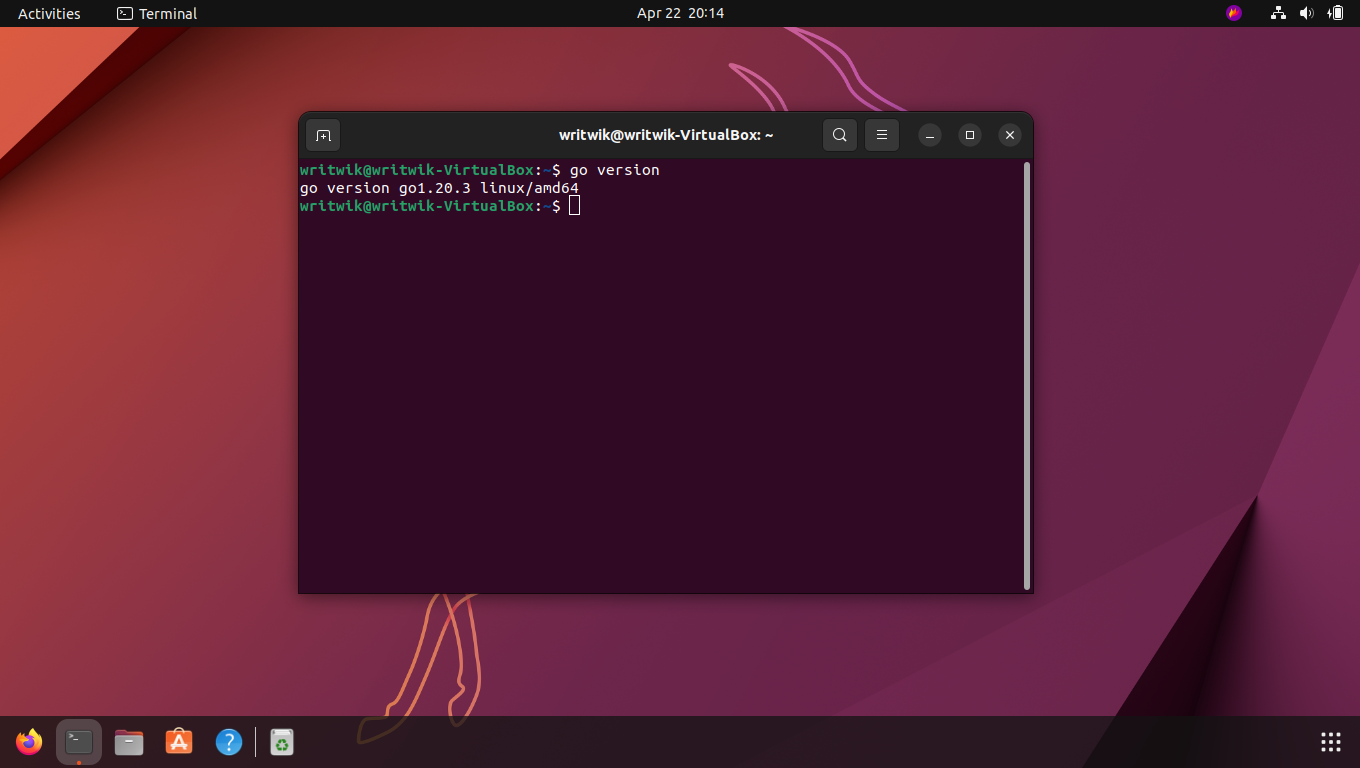Open the calendar by clicking the date
Image resolution: width=1360 pixels, height=768 pixels.
tap(680, 13)
